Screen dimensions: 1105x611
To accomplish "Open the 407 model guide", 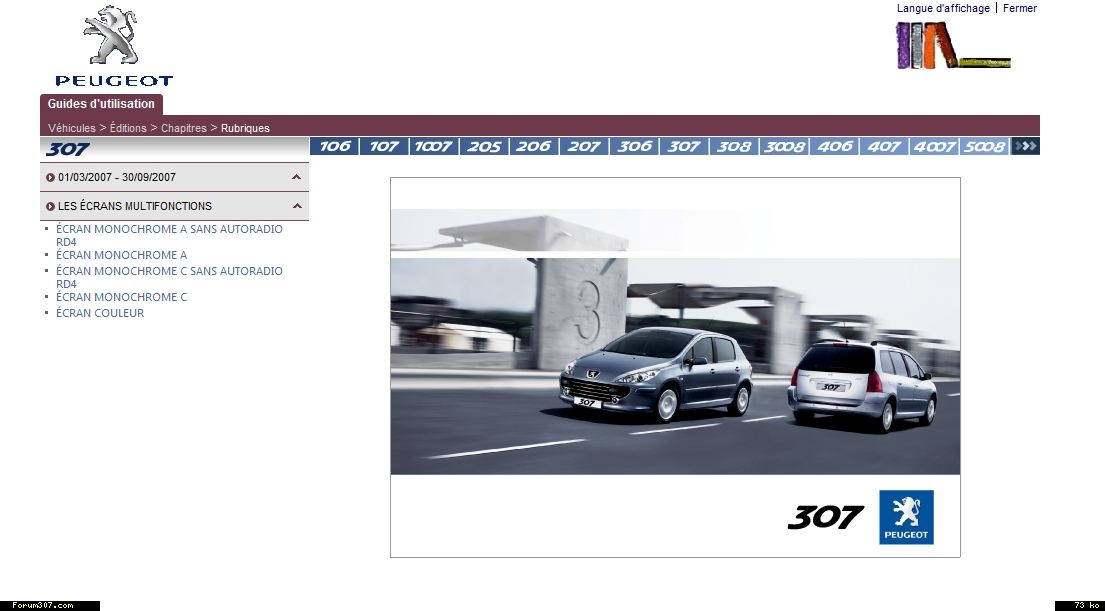I will coord(884,147).
